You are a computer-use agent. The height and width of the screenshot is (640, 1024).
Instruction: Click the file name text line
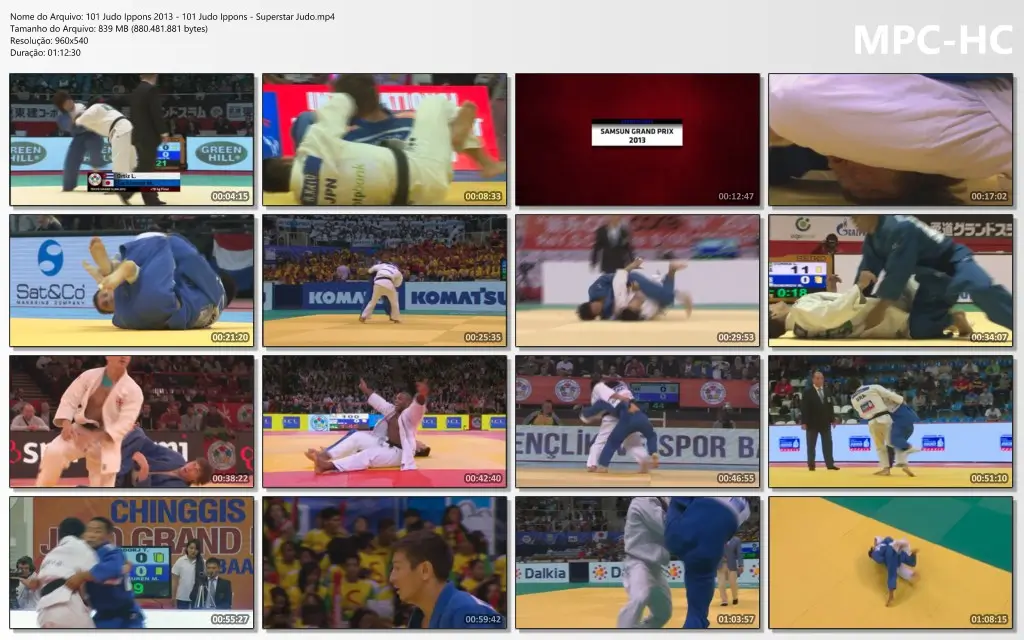pos(172,16)
